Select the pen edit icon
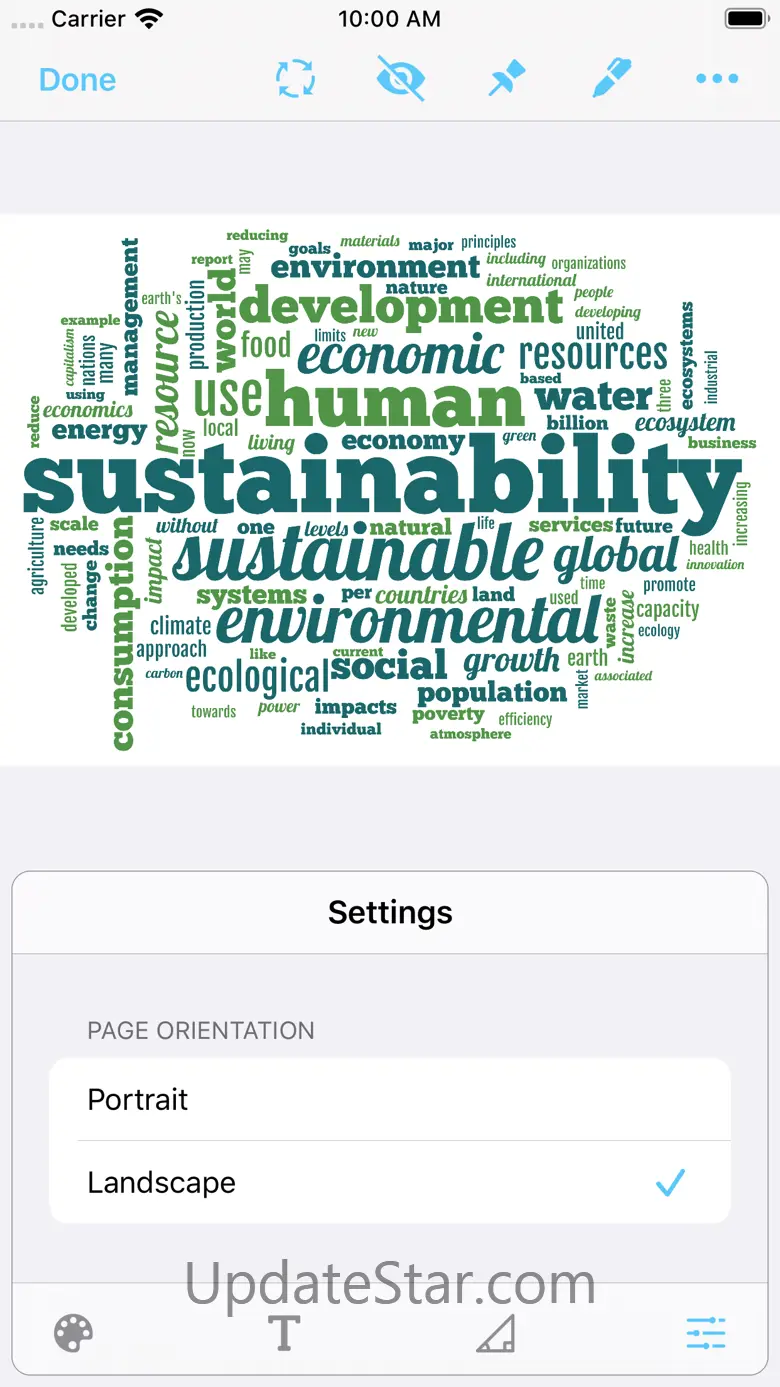This screenshot has height=1387, width=780. click(x=611, y=79)
